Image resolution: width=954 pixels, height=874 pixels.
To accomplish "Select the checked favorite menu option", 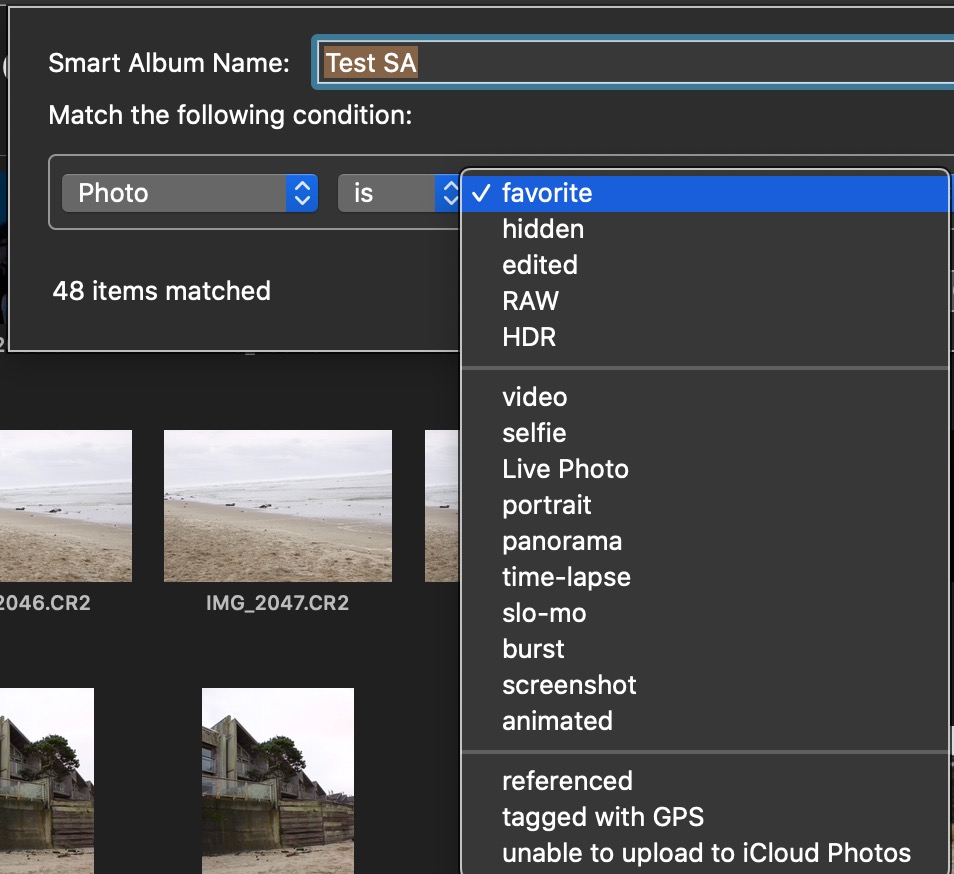I will 546,193.
